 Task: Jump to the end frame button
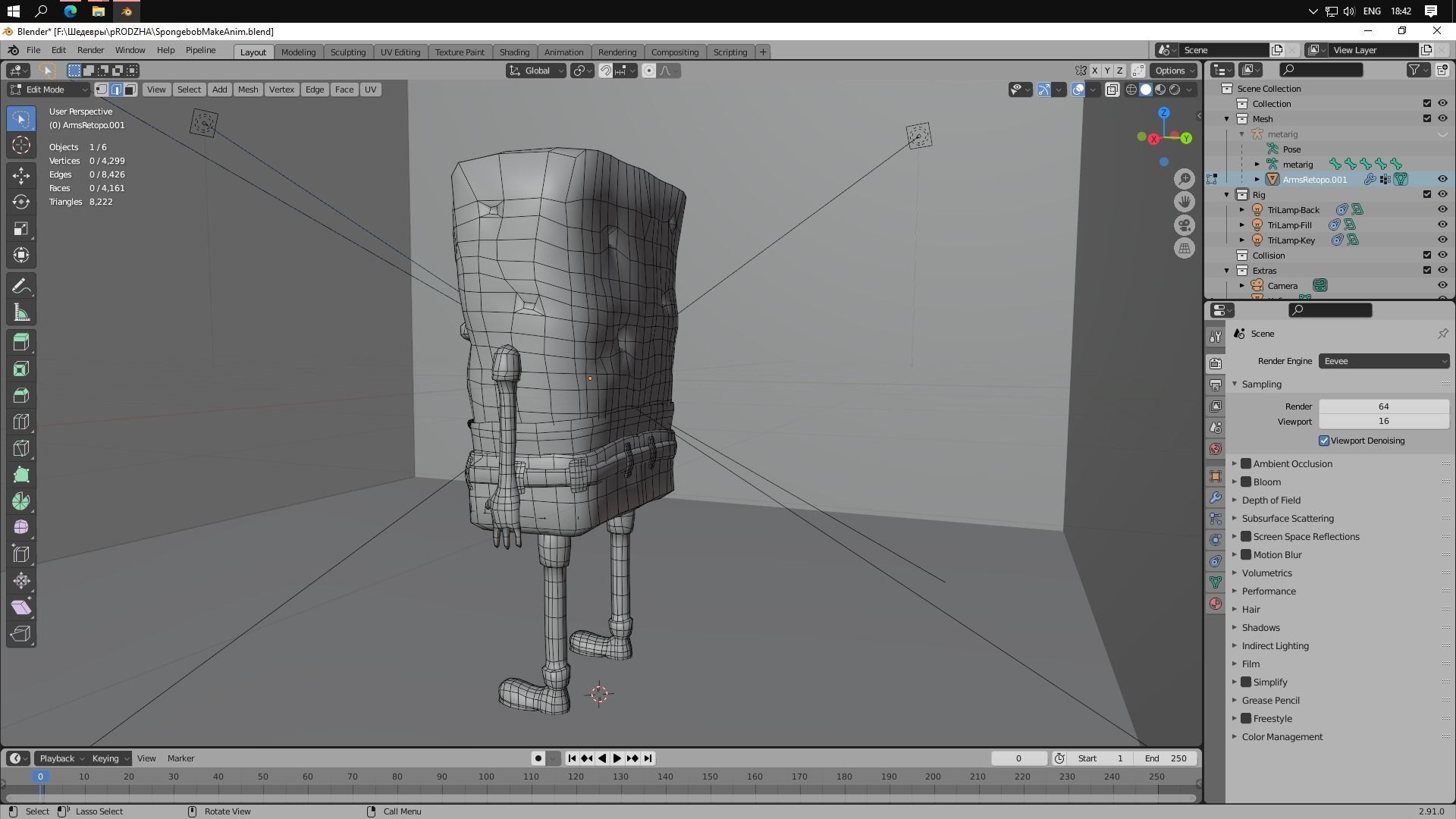coord(648,758)
